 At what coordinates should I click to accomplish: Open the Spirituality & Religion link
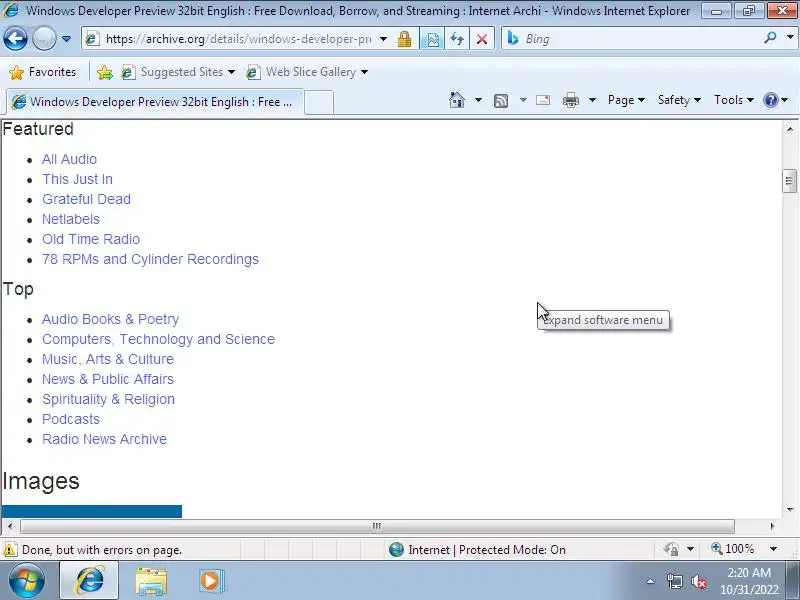tap(108, 399)
